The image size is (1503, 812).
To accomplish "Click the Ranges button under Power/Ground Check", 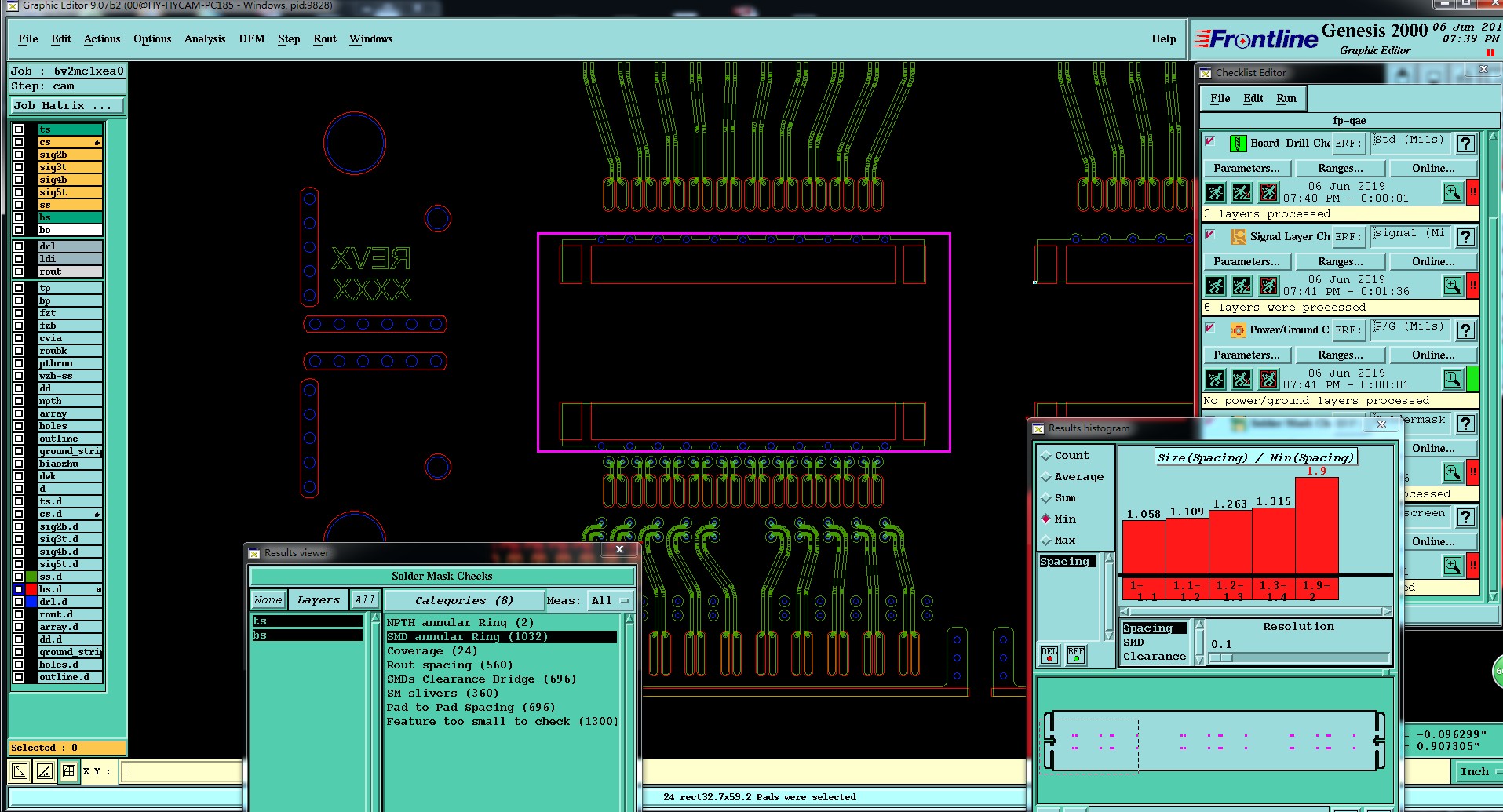I will (x=1340, y=355).
